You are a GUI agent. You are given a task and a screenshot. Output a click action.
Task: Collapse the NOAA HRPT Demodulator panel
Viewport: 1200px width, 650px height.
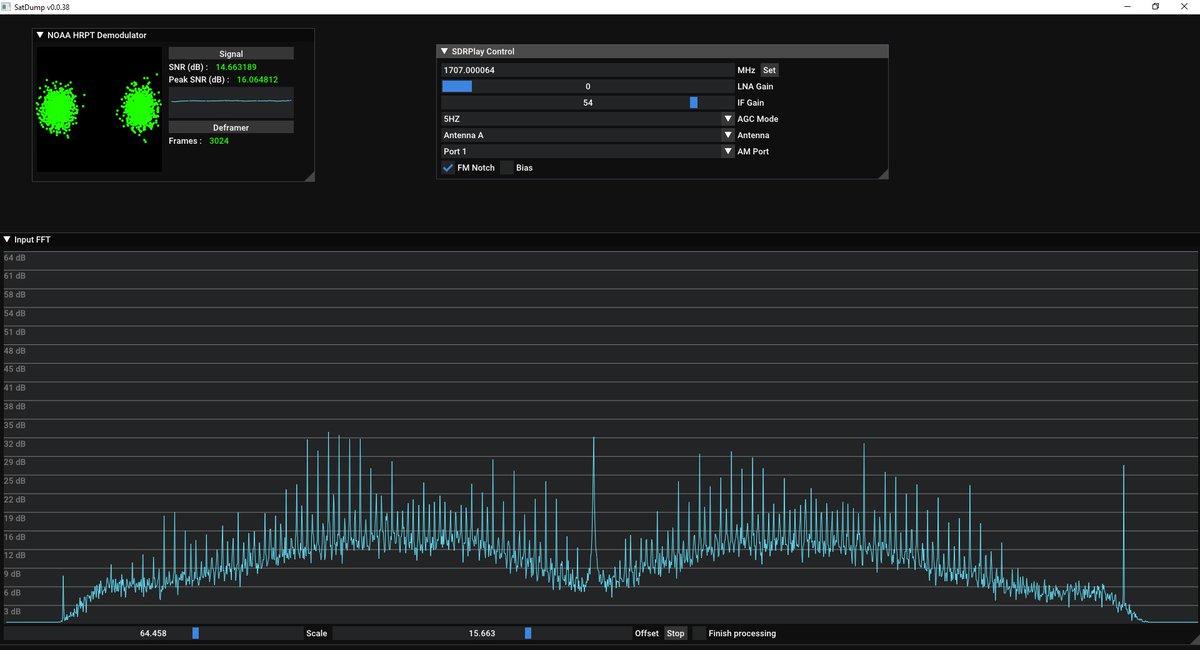coord(40,35)
